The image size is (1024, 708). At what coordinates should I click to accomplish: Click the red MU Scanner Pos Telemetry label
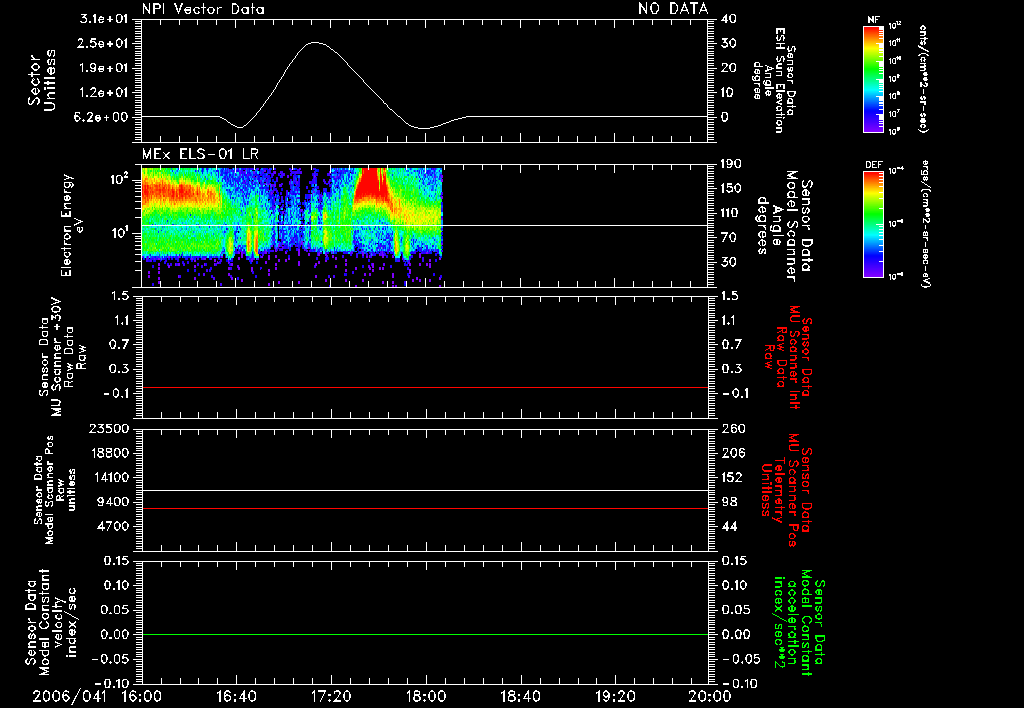787,490
